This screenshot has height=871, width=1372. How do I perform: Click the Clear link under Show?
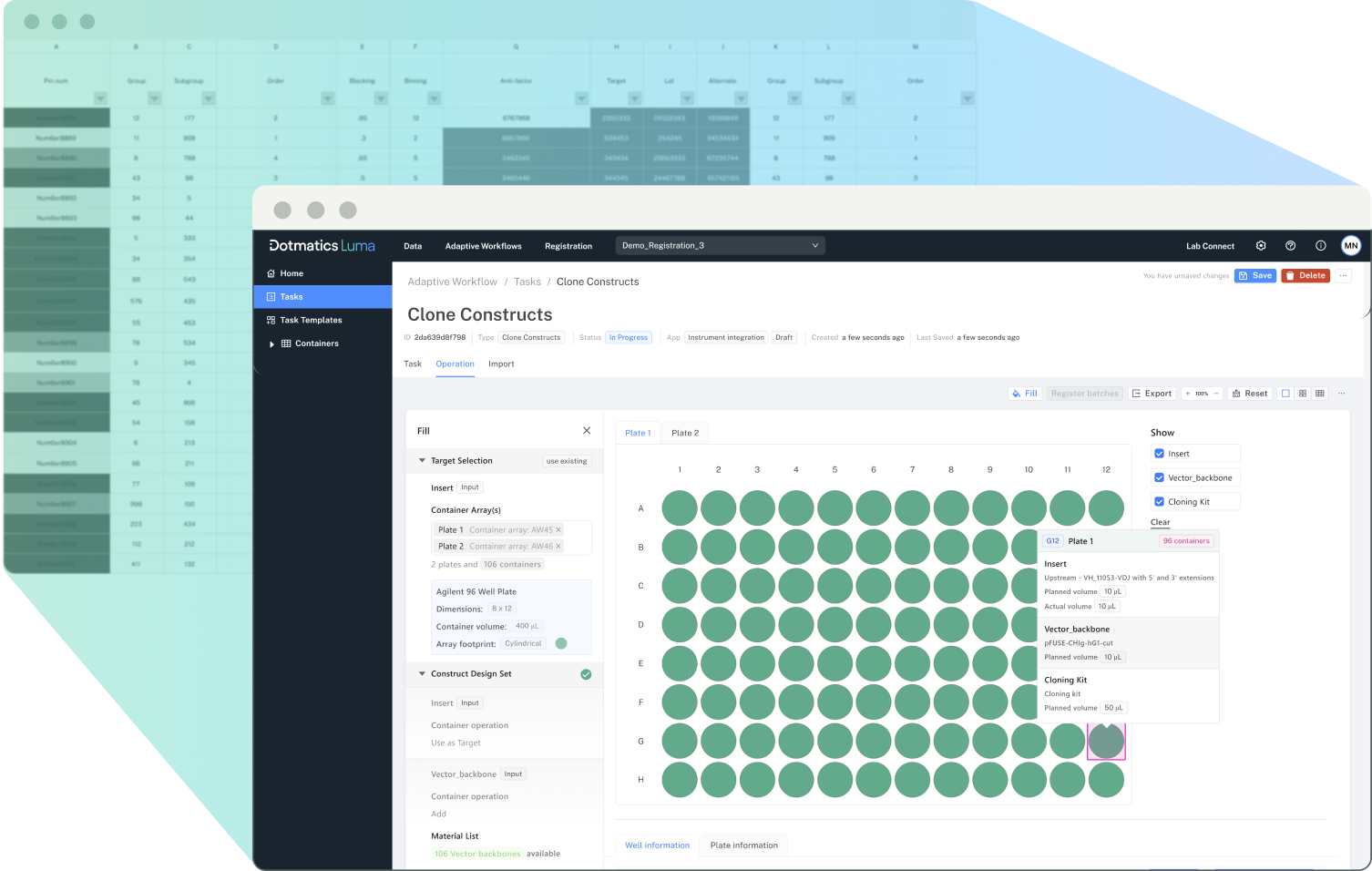(1160, 522)
